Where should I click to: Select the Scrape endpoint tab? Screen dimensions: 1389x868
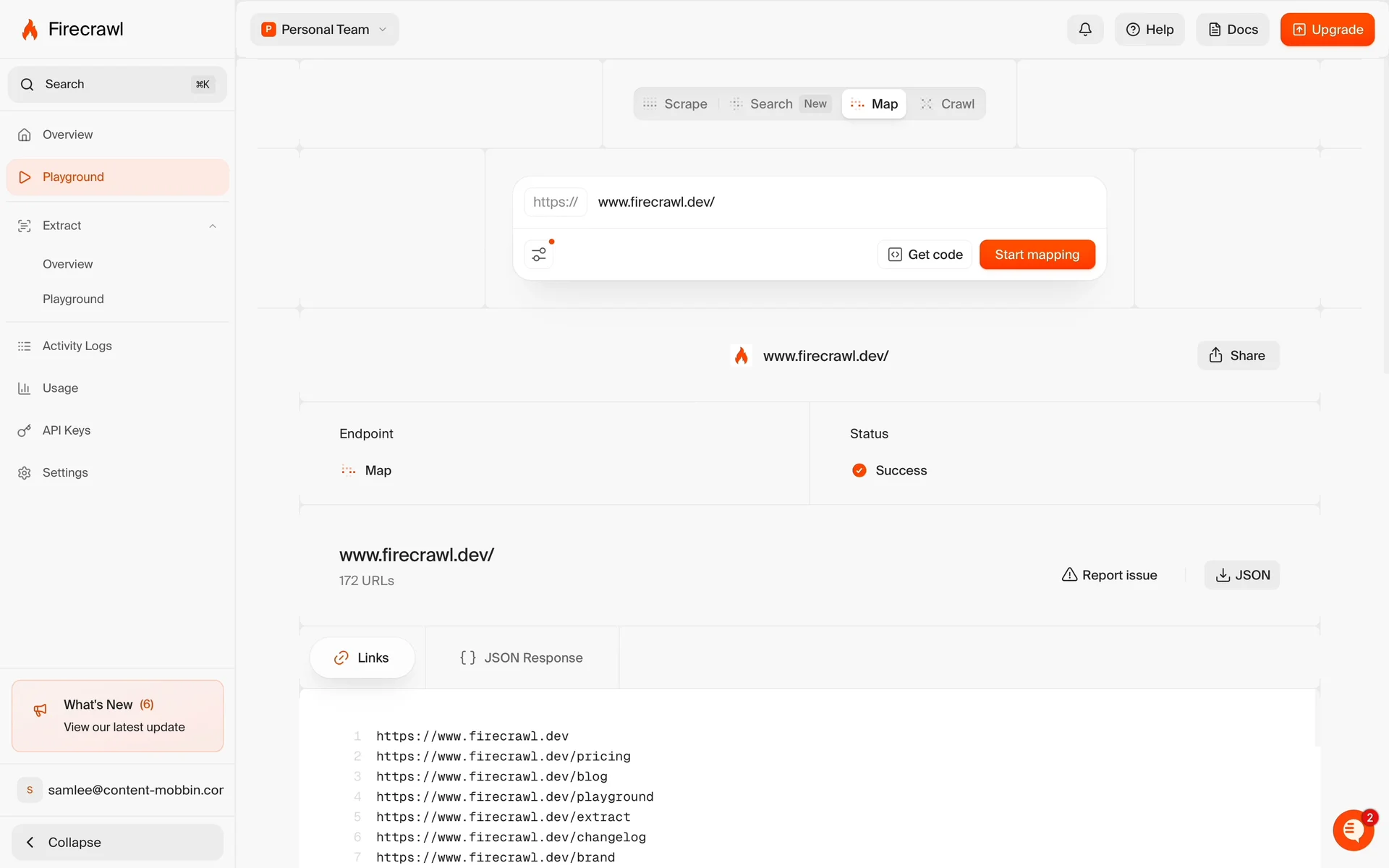675,104
